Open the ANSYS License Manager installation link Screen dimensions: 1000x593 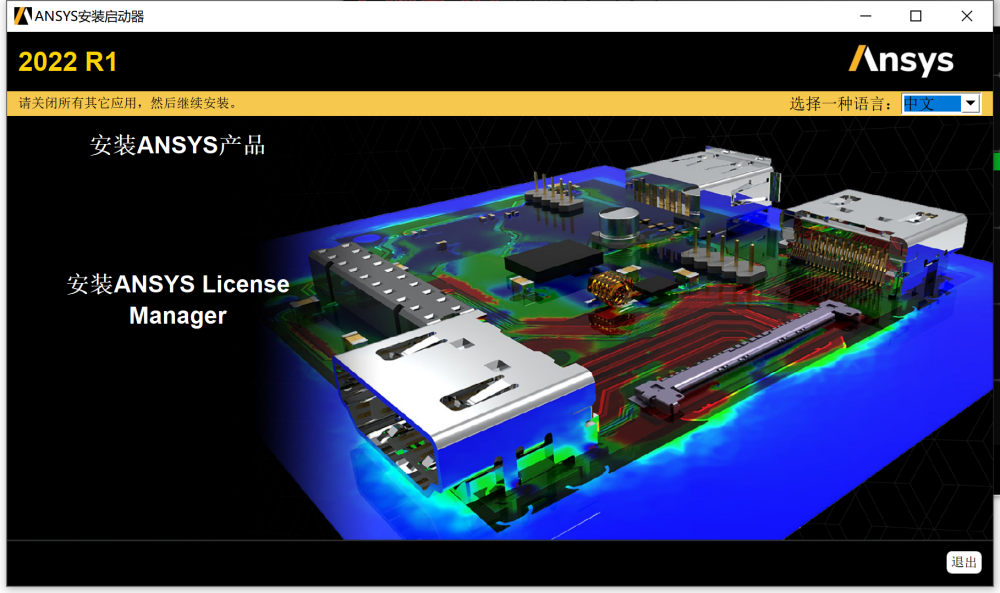point(178,300)
